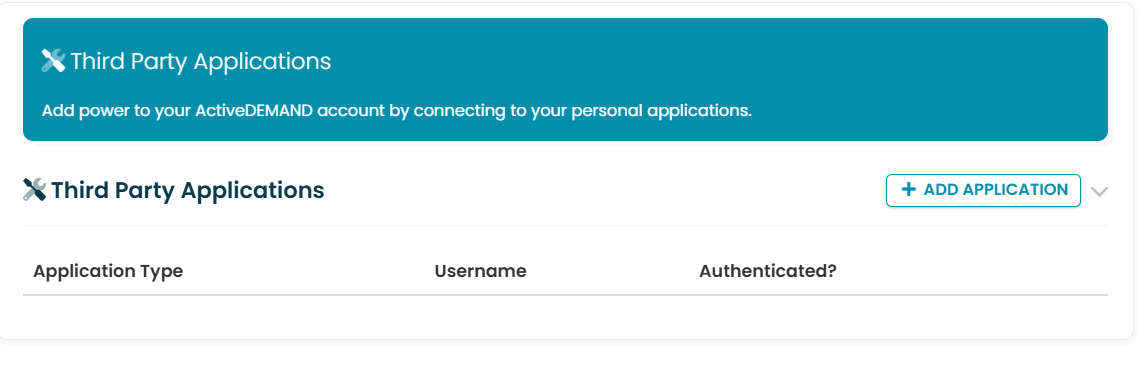The height and width of the screenshot is (368, 1144).
Task: Click the divider line under the section heading
Action: pos(565,226)
